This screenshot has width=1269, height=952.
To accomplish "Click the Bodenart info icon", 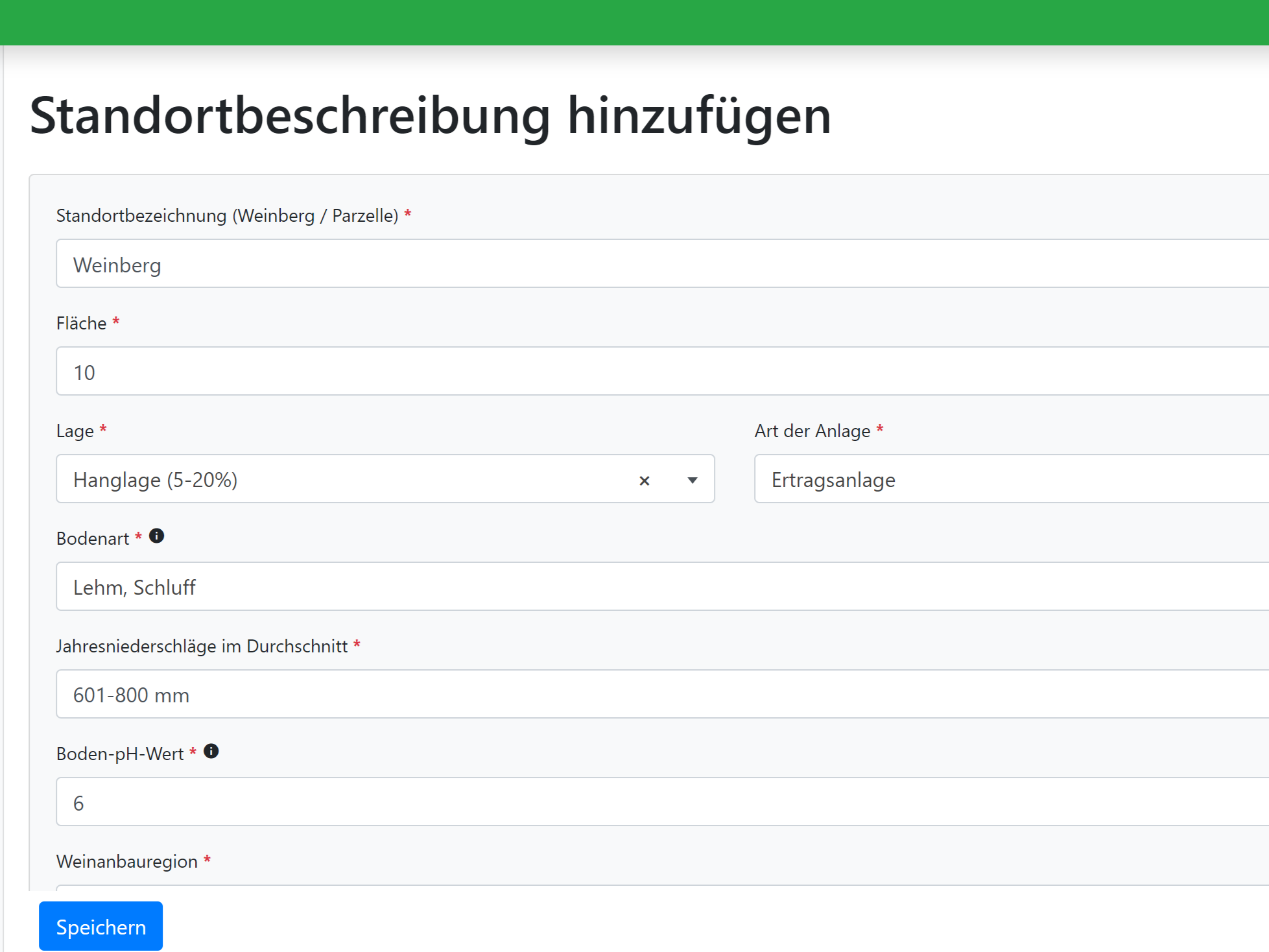I will (x=156, y=536).
